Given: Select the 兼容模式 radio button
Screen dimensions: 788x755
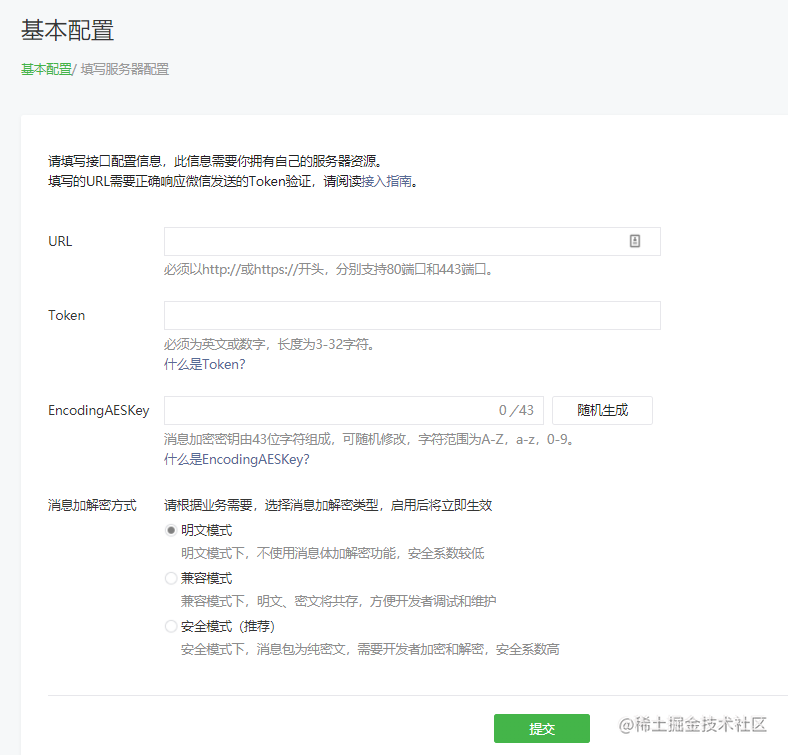Looking at the screenshot, I should coord(171,578).
